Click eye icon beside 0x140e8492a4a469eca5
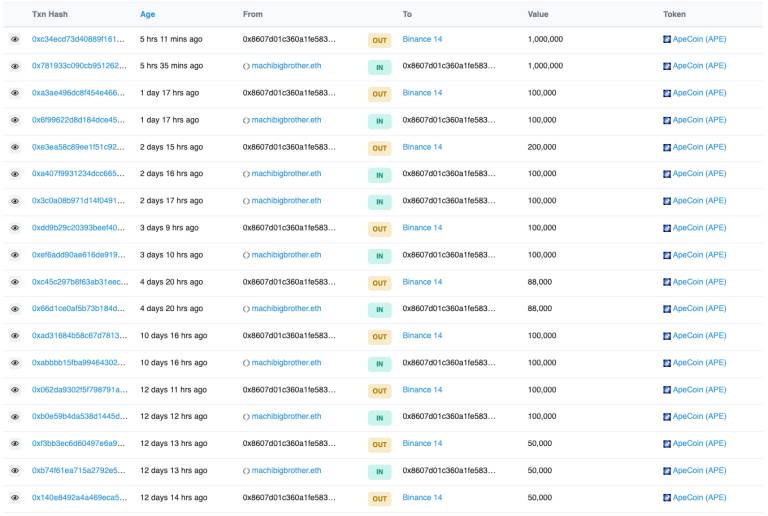 click(x=15, y=498)
